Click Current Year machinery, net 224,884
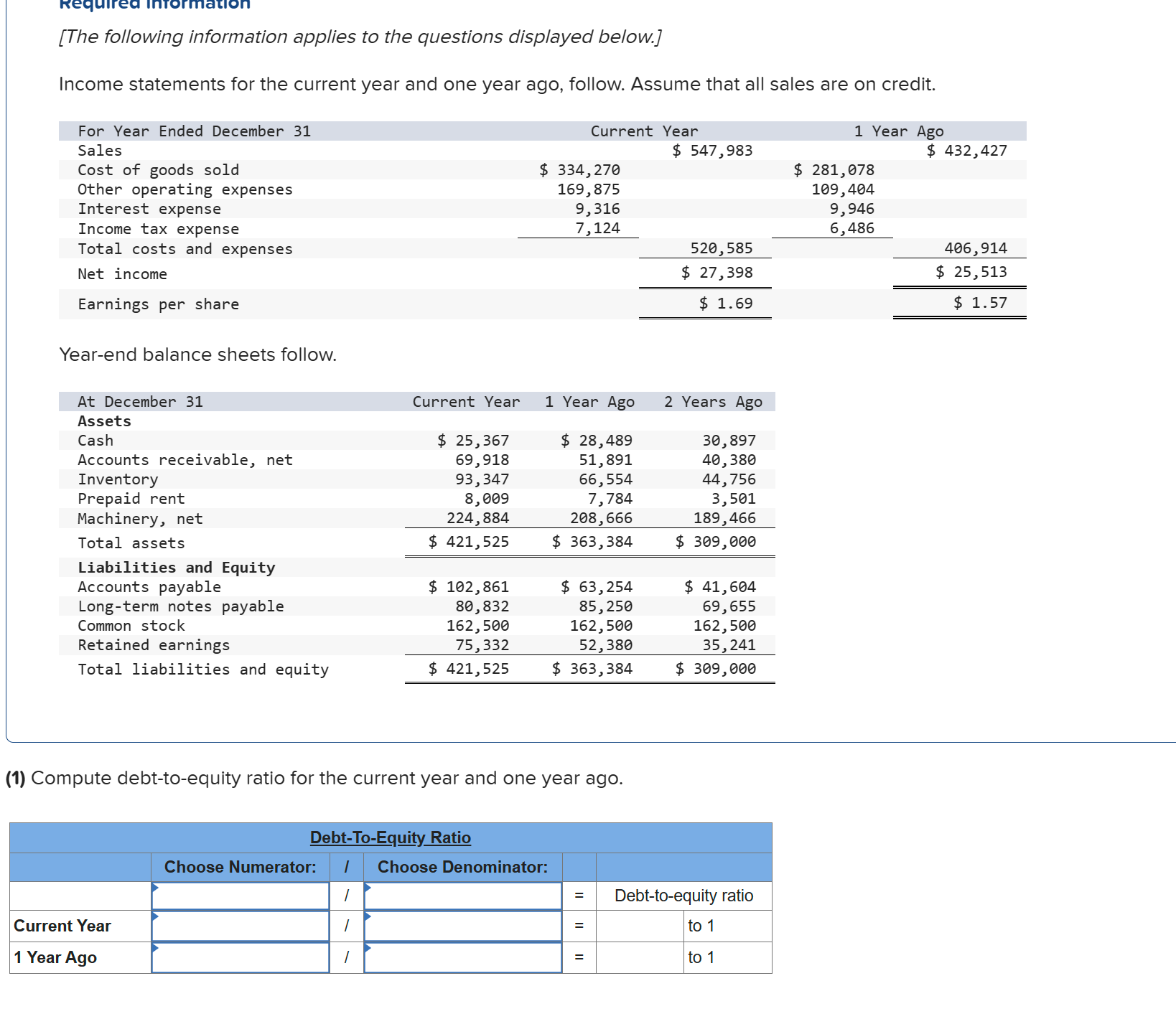The image size is (1176, 1014). point(477,518)
